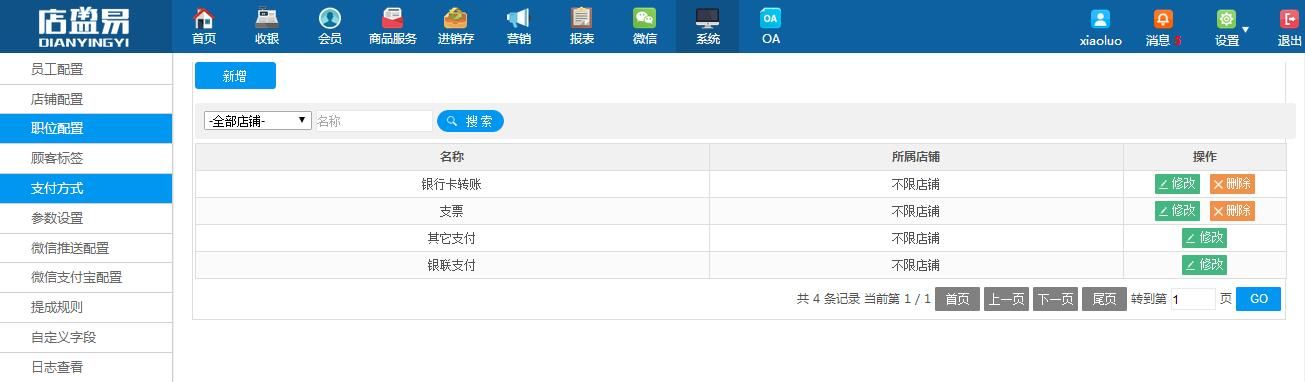Click the 店盈易 logo

point(84,27)
